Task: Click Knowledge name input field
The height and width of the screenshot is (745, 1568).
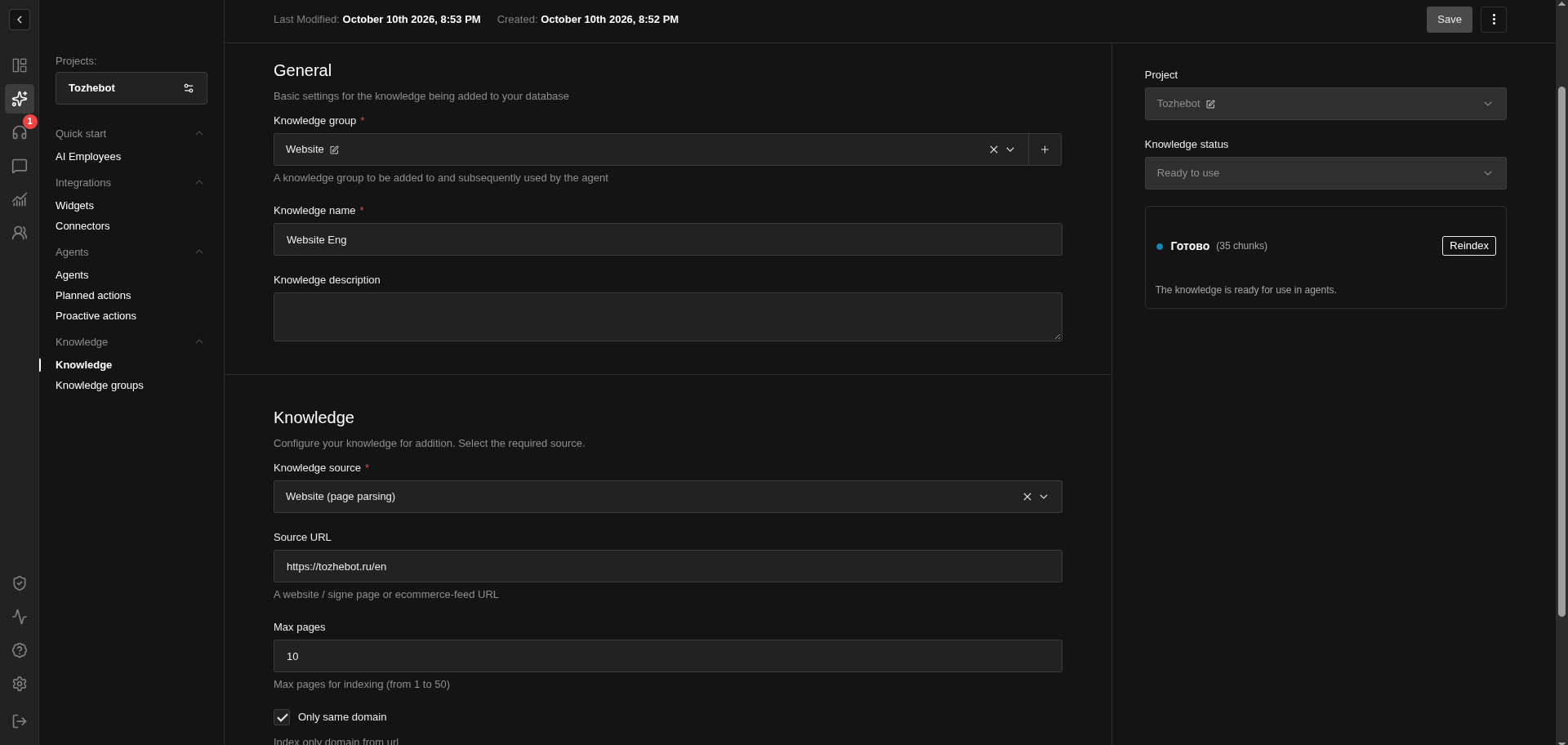Action: click(668, 239)
